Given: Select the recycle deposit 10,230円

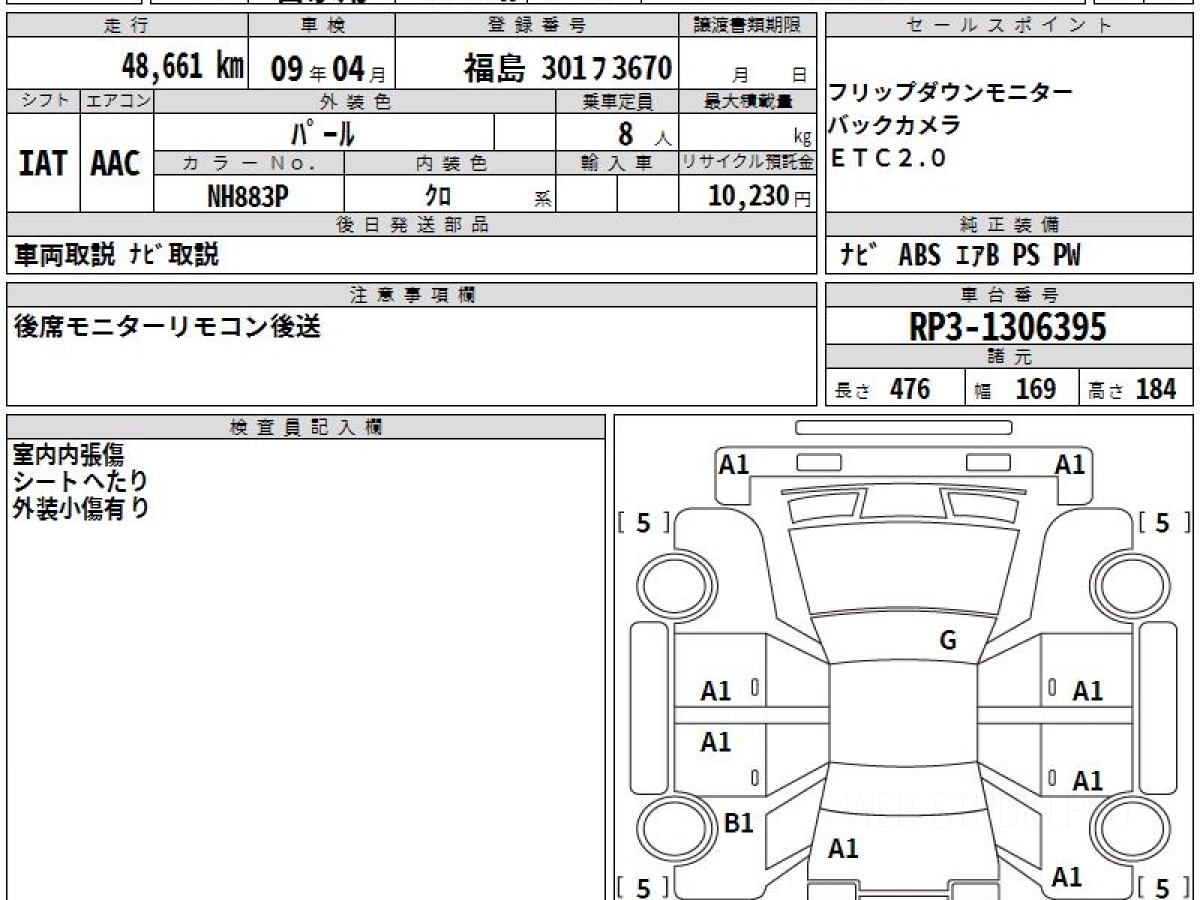Looking at the screenshot, I should (x=760, y=196).
